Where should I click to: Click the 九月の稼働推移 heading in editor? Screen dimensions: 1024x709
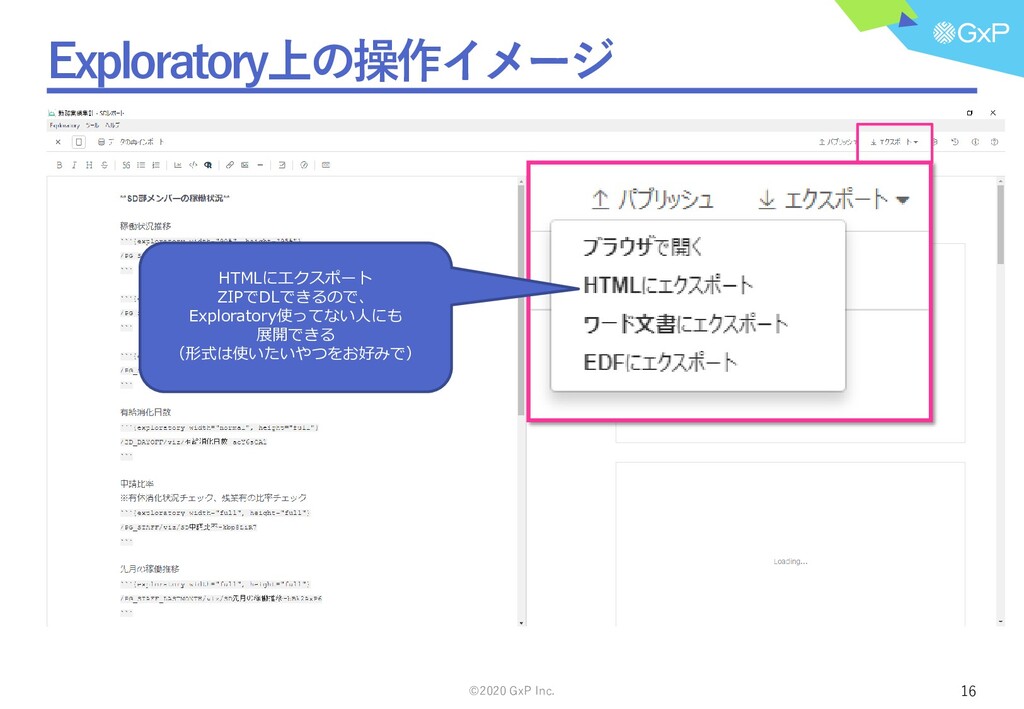tap(150, 569)
